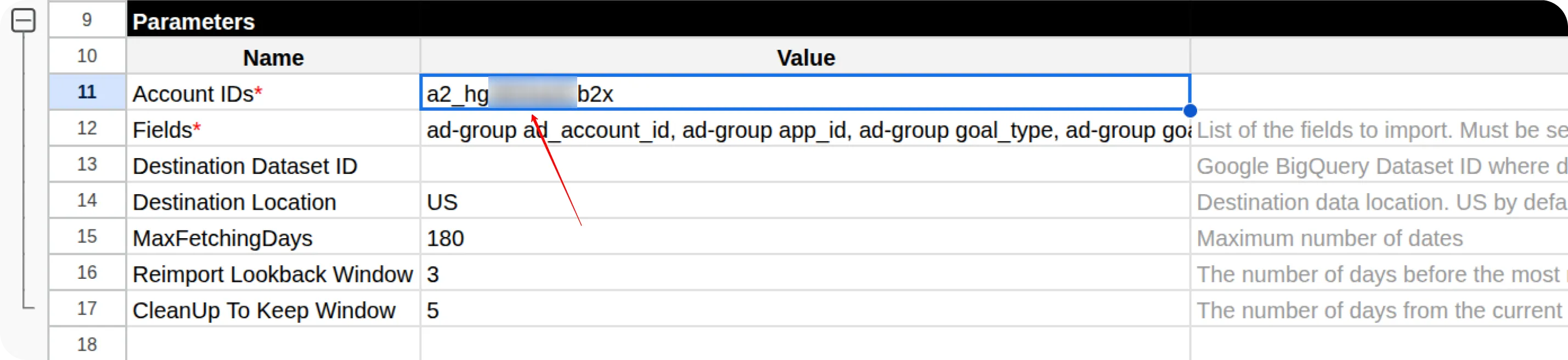The width and height of the screenshot is (1568, 360).
Task: Select row 9 header
Action: [x=87, y=20]
